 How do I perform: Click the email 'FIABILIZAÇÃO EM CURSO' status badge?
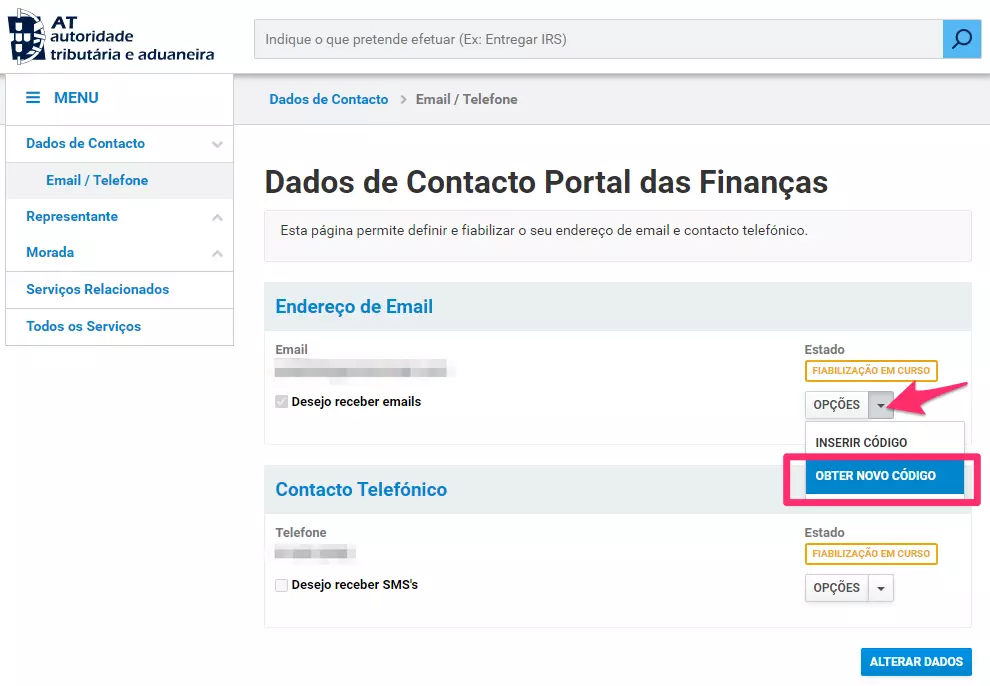[x=871, y=370]
